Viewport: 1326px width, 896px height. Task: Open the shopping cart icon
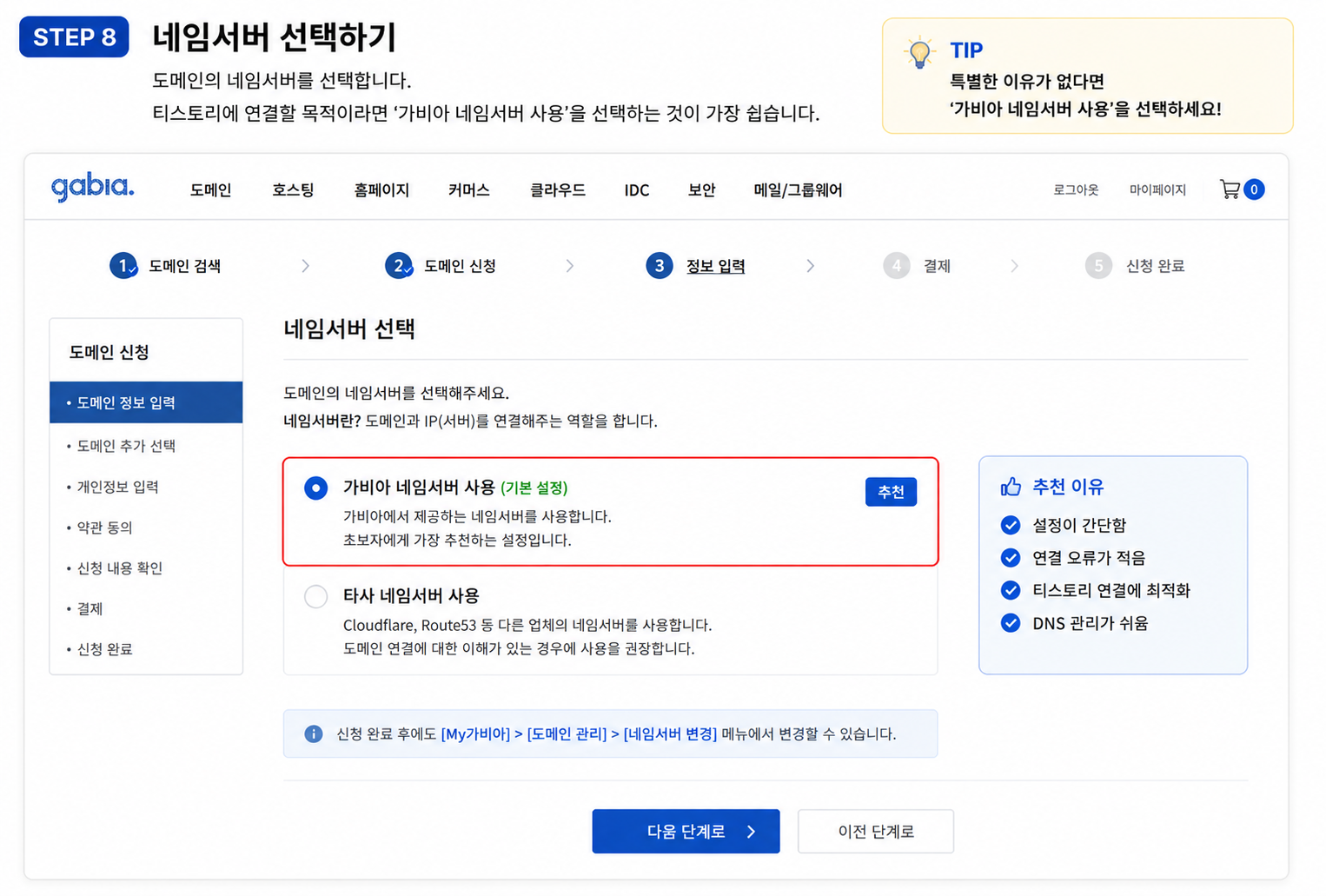(1230, 189)
